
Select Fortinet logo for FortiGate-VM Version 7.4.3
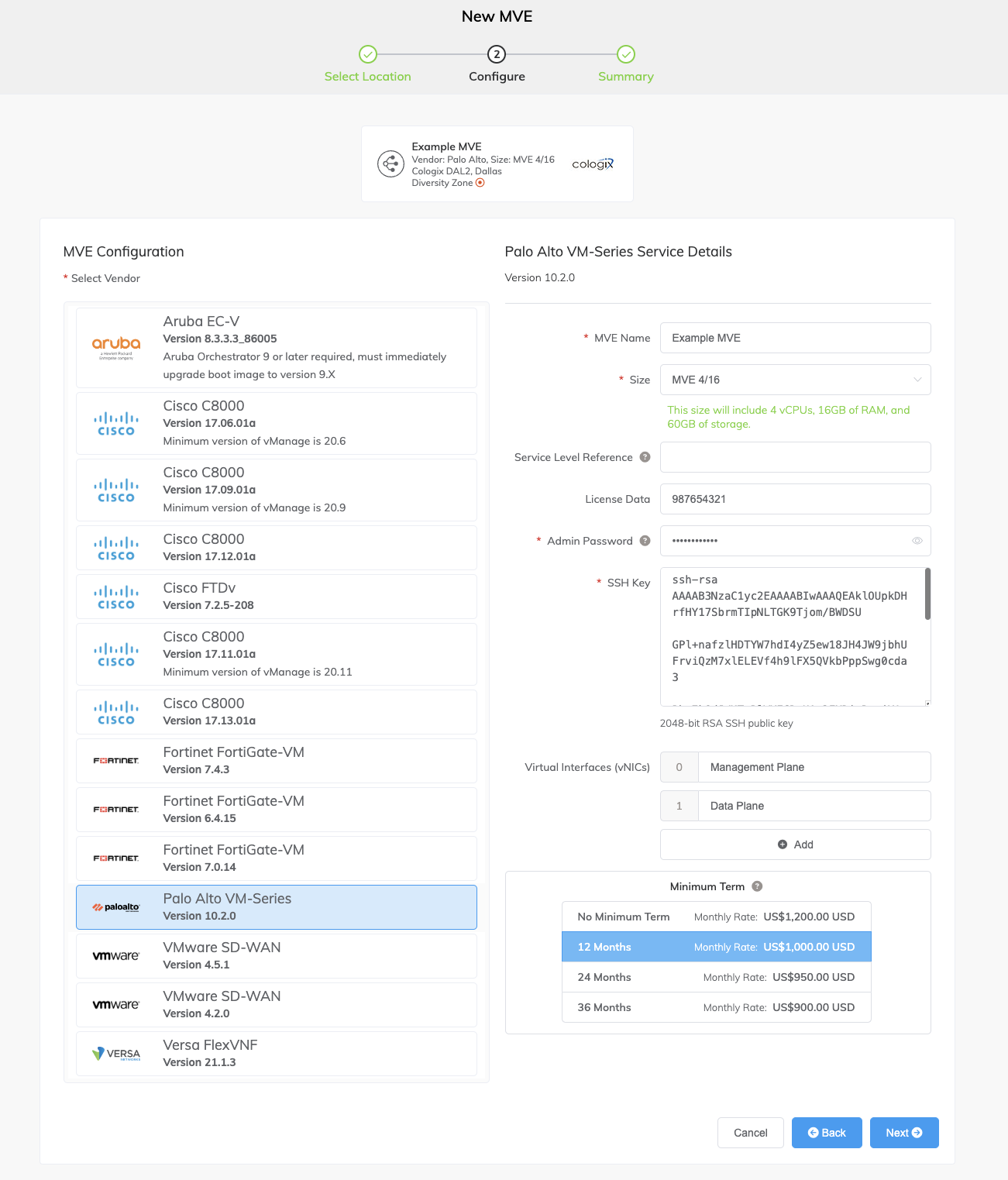[116, 761]
